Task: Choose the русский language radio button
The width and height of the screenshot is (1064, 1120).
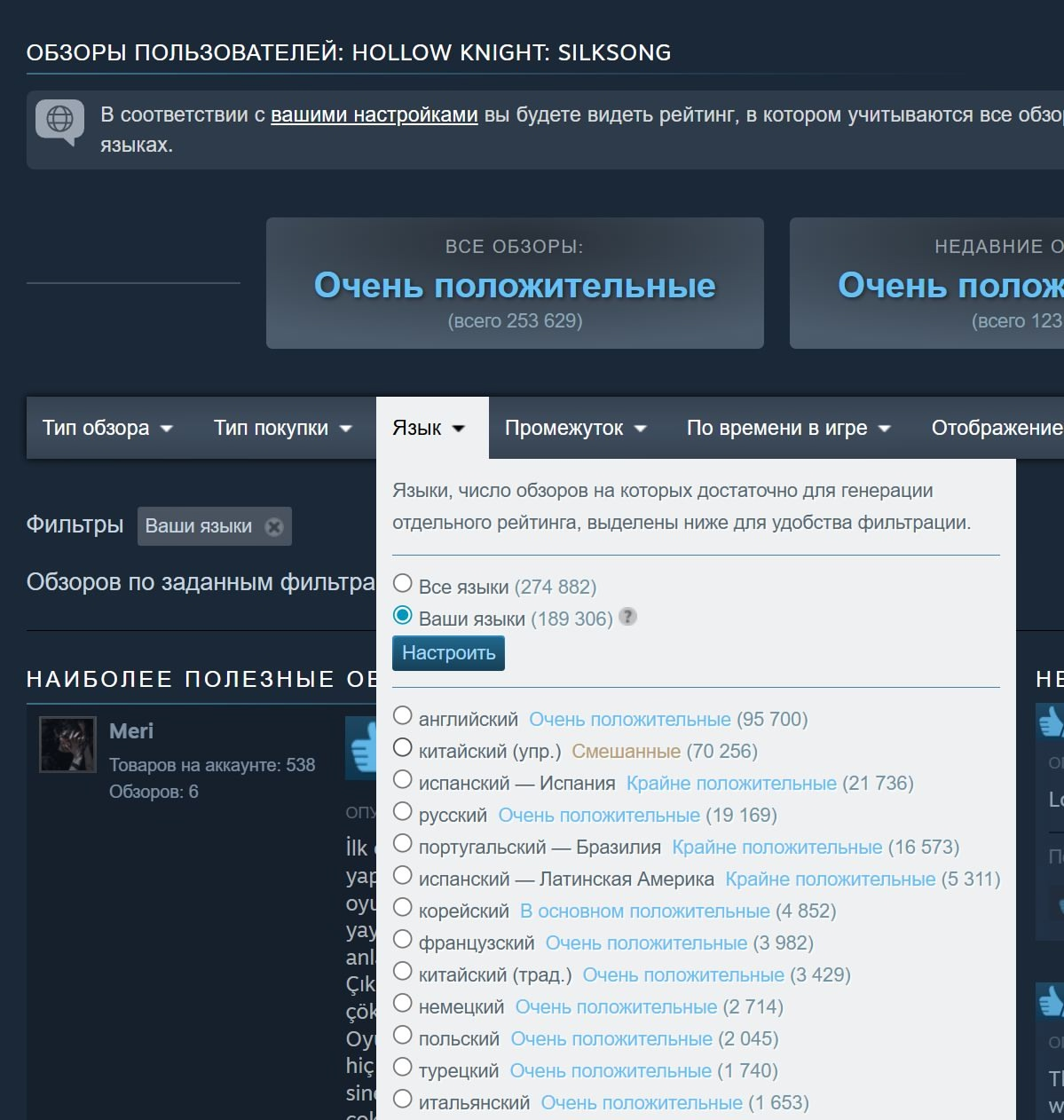Action: (x=403, y=811)
